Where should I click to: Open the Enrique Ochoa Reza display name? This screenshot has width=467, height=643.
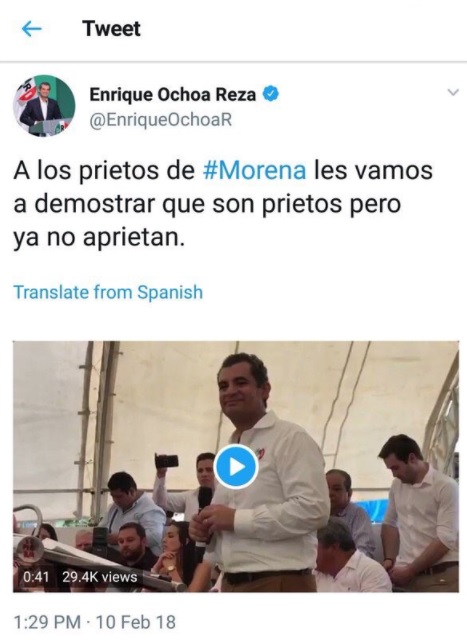point(173,95)
